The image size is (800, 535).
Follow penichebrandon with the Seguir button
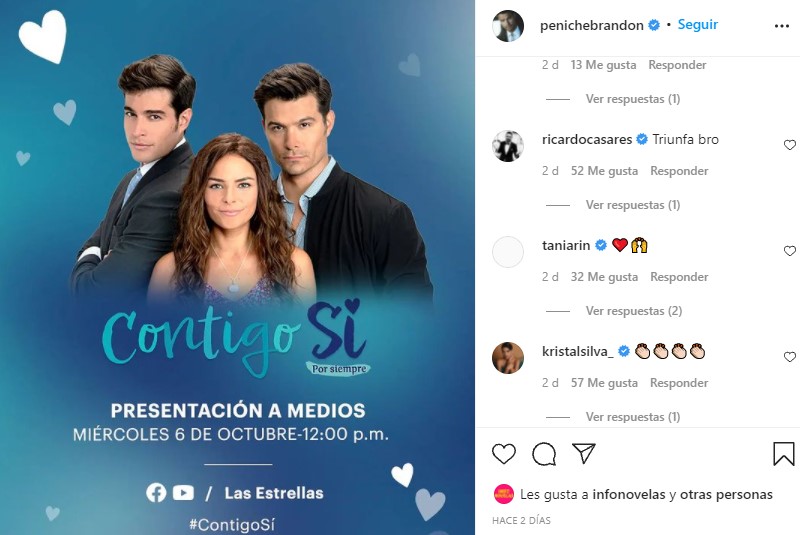[x=697, y=24]
